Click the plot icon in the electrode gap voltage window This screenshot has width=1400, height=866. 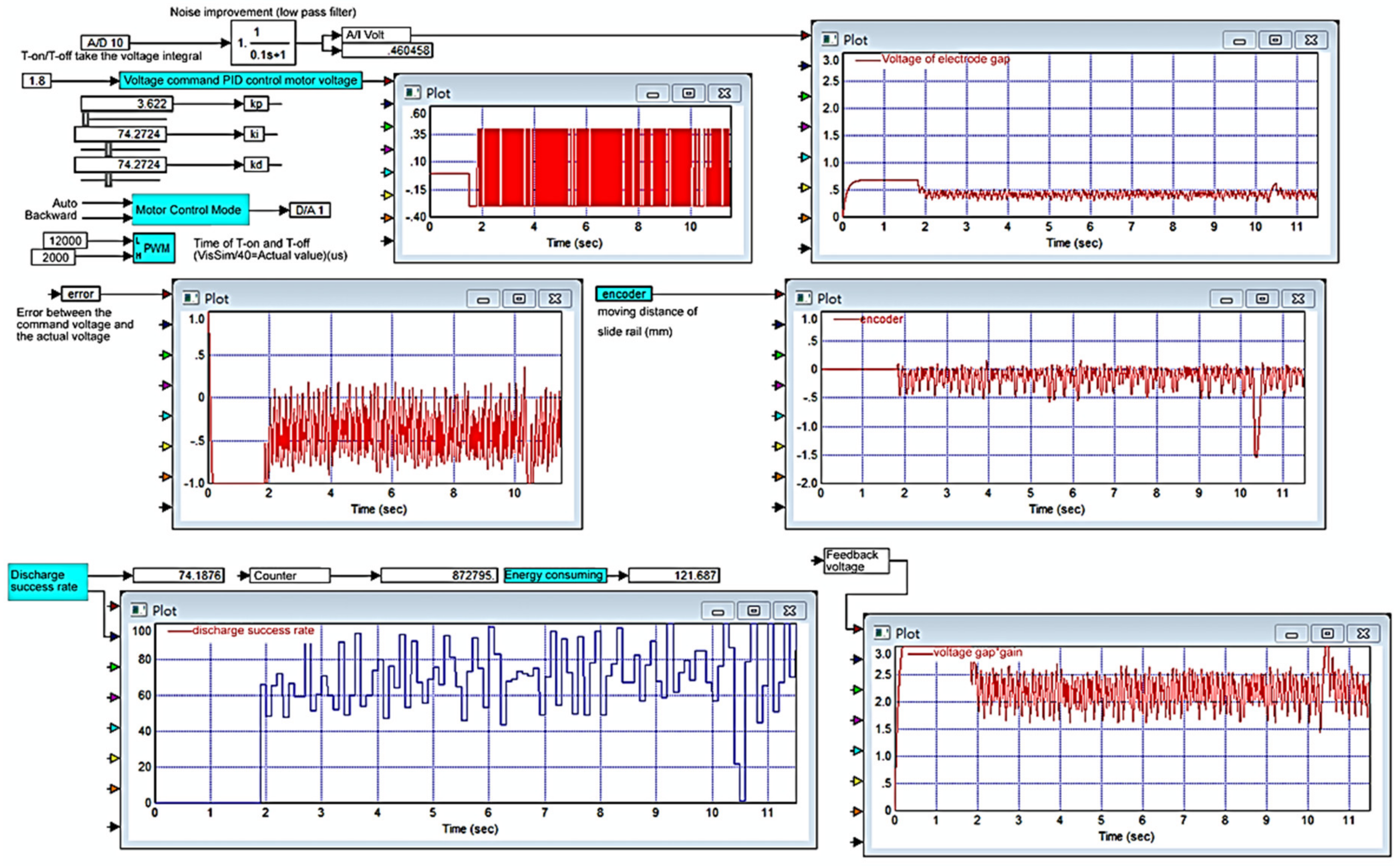pyautogui.click(x=830, y=40)
